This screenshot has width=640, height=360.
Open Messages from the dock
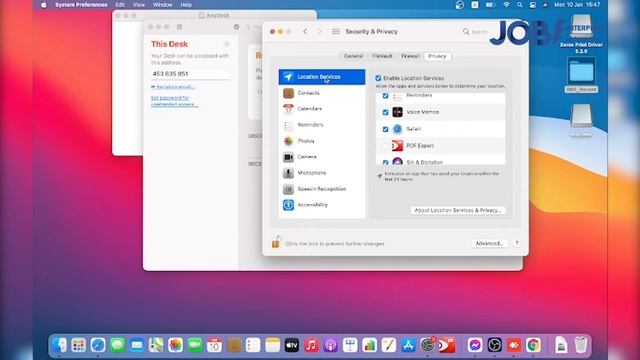[117, 345]
